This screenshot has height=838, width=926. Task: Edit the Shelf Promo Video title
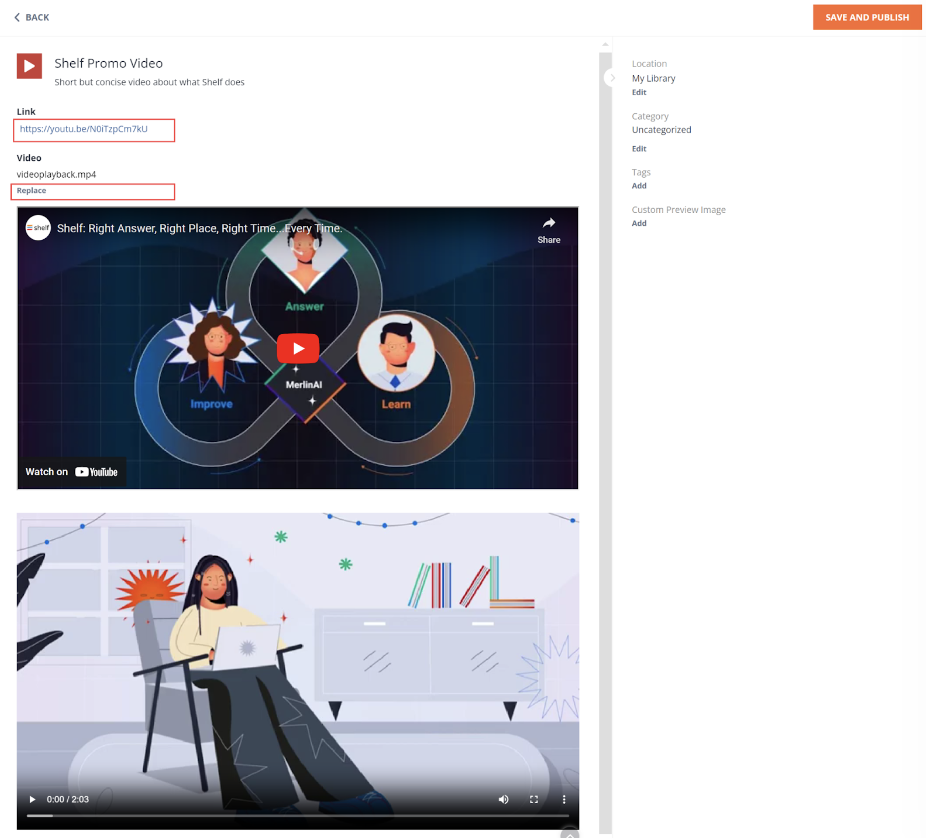(x=109, y=63)
